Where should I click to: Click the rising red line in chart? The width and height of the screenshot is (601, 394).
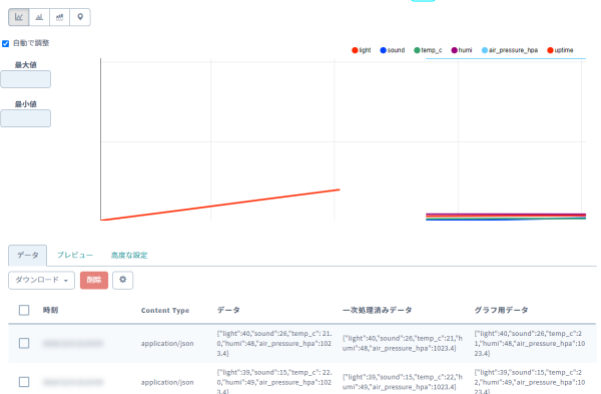coord(220,205)
